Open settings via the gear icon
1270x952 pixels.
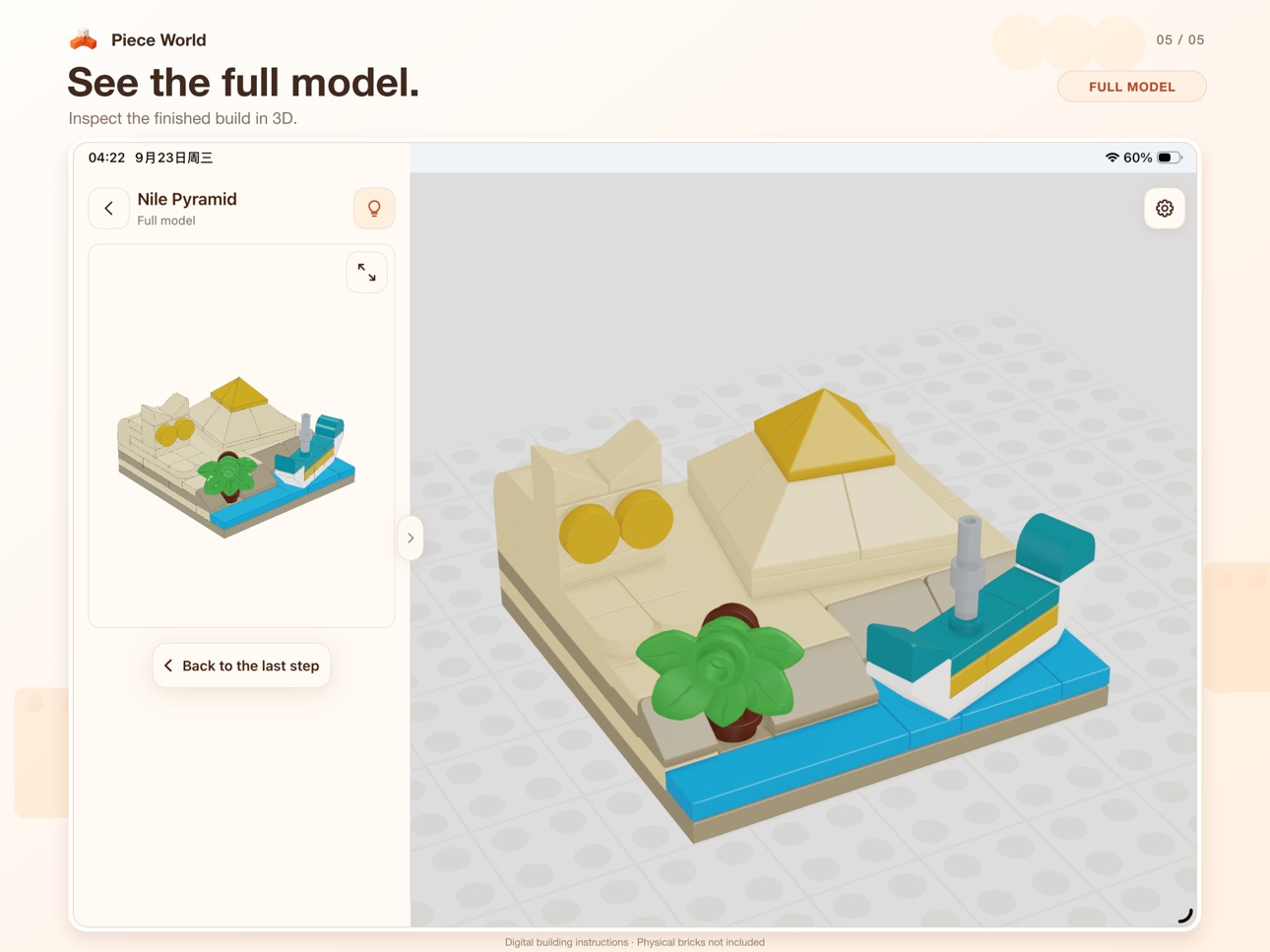point(1165,209)
